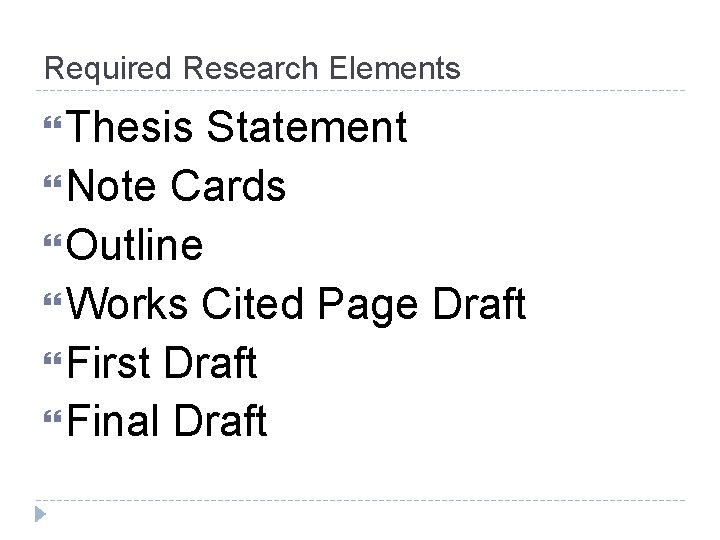Click the quote bullet beside First Draft
Screen dimensions: 720x540
coord(52,358)
